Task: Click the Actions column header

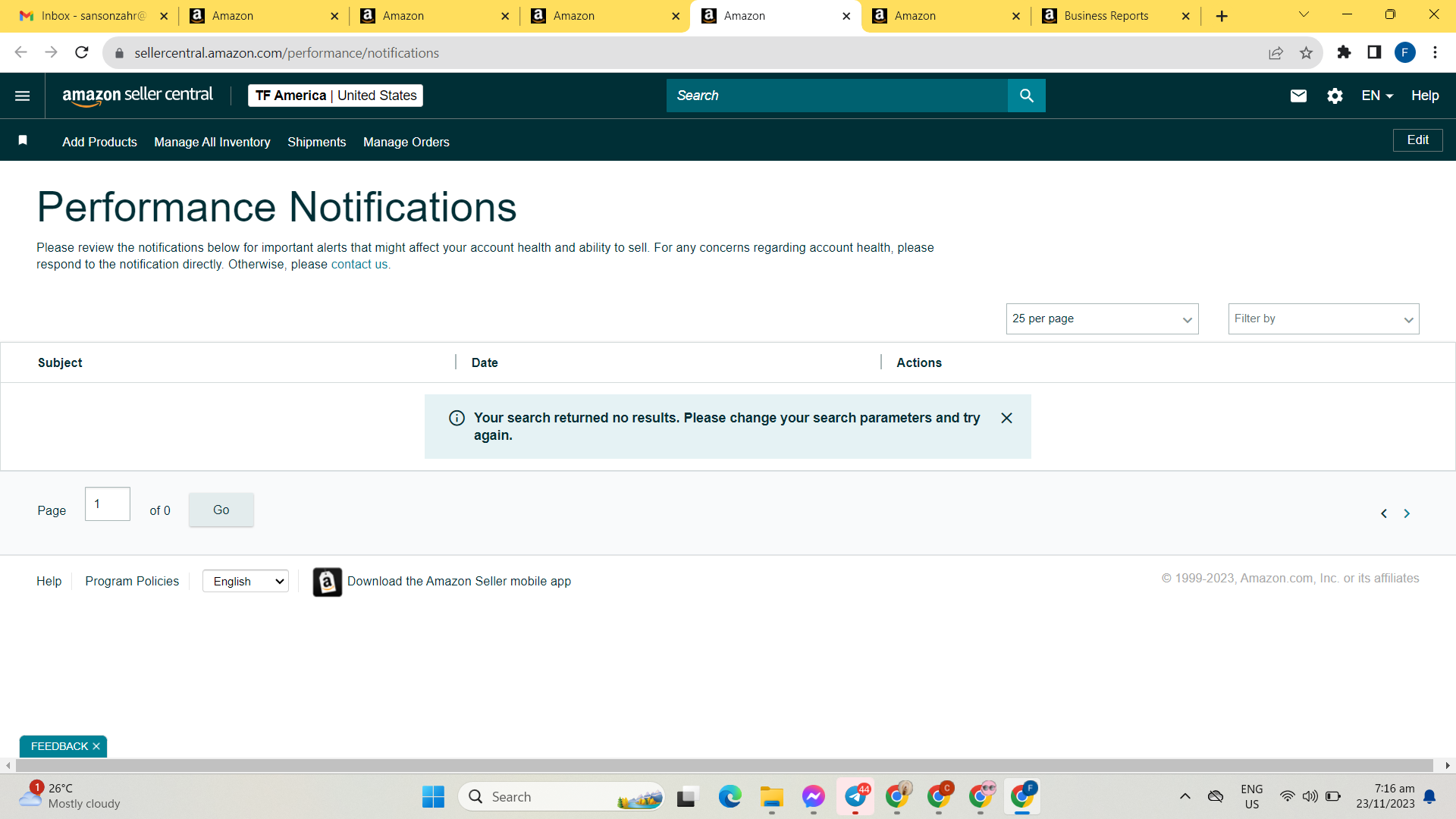Action: click(x=919, y=363)
